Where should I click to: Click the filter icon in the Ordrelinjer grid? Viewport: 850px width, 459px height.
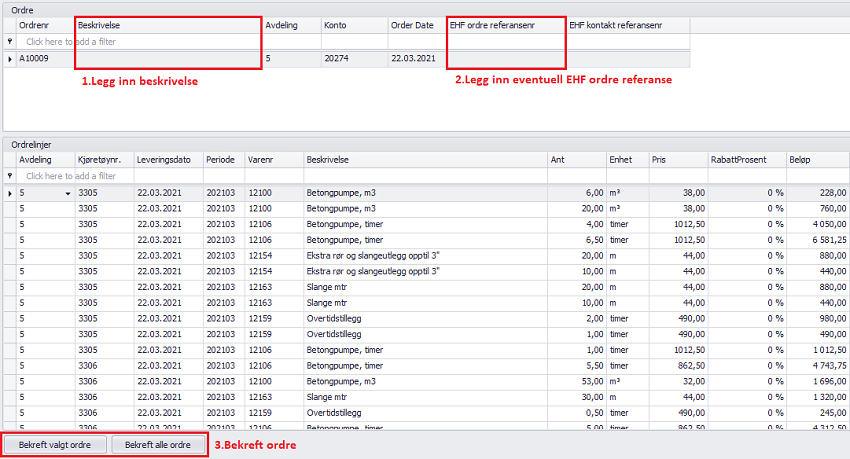(x=10, y=176)
